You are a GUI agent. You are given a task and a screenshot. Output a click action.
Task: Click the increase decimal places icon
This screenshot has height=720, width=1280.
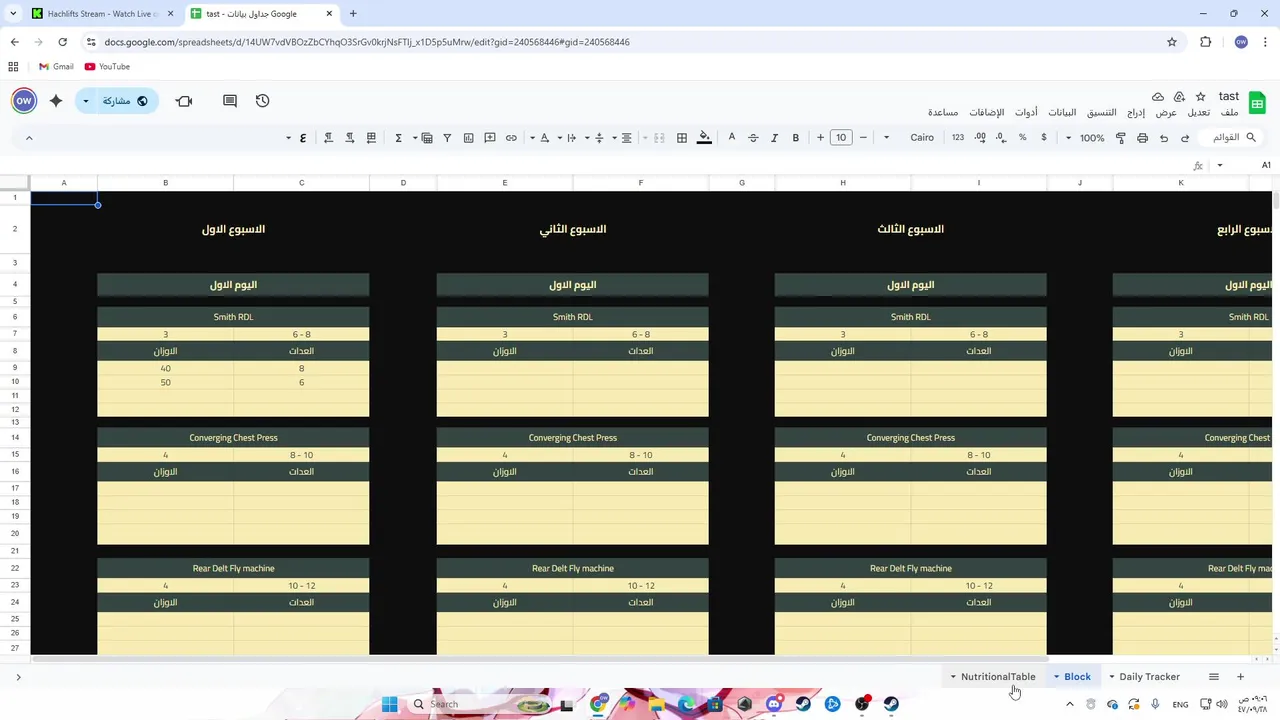click(x=980, y=138)
